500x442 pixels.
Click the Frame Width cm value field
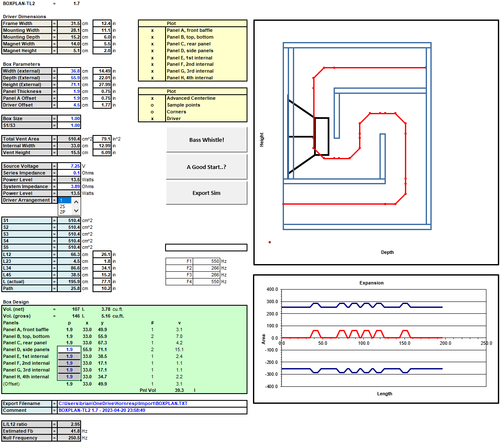69,23
